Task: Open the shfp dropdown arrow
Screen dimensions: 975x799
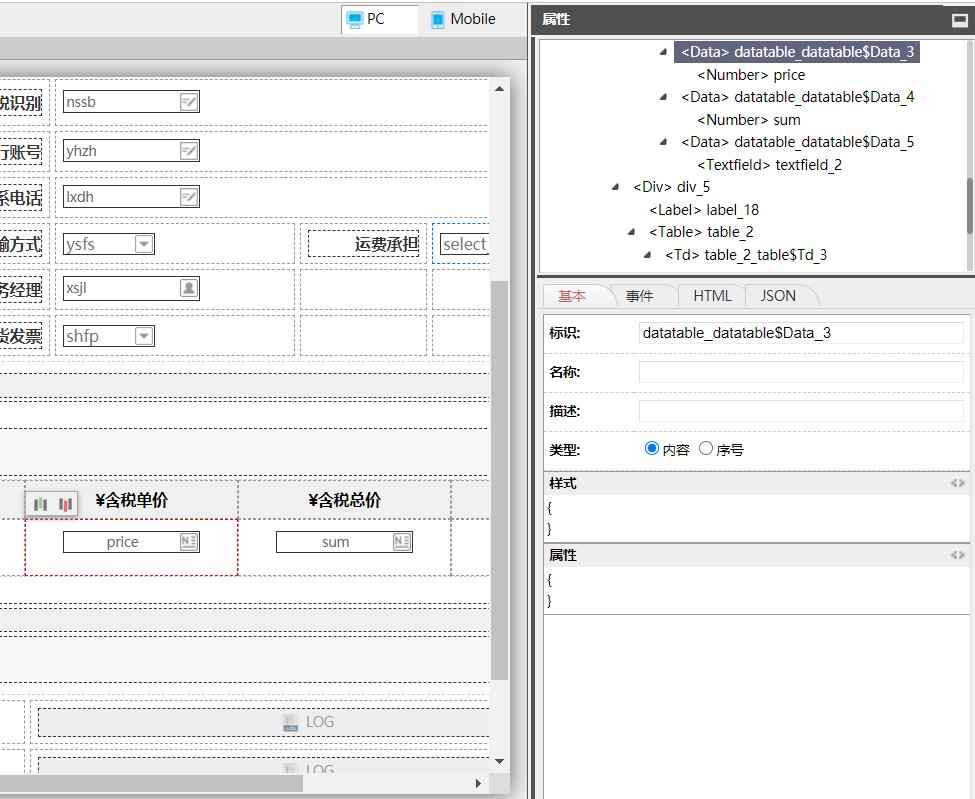Action: [144, 336]
